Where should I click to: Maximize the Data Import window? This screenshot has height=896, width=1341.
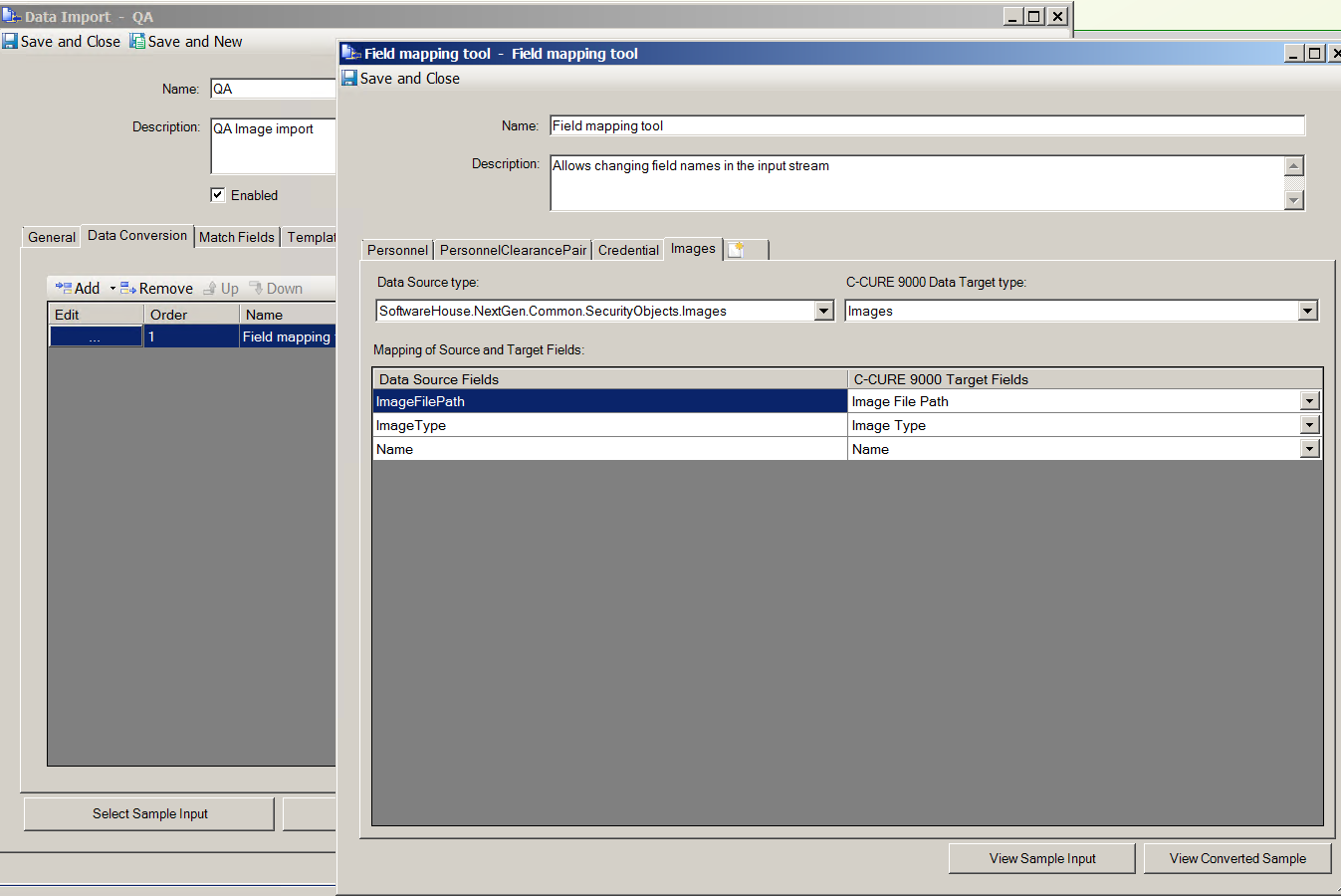[1034, 16]
